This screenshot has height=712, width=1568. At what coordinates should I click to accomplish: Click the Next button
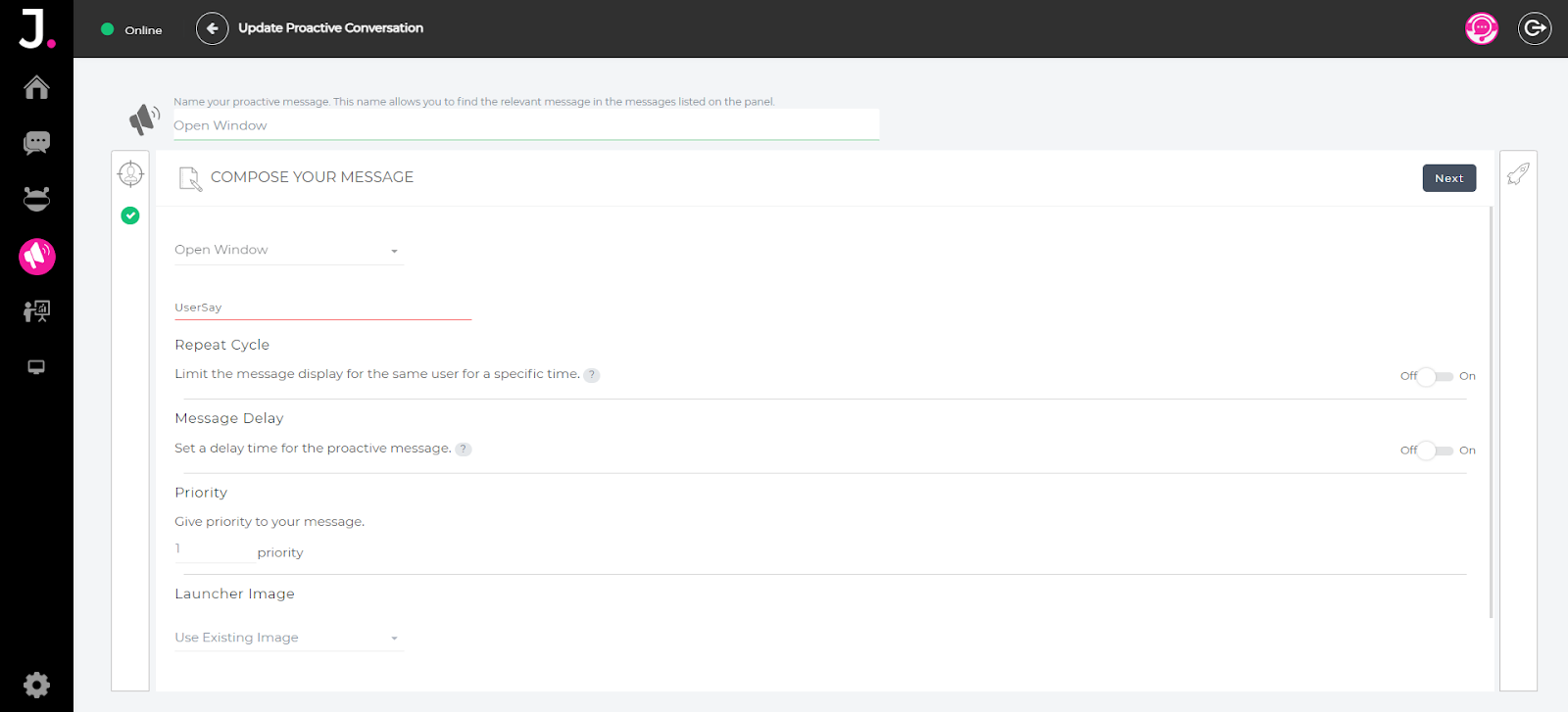click(1449, 178)
